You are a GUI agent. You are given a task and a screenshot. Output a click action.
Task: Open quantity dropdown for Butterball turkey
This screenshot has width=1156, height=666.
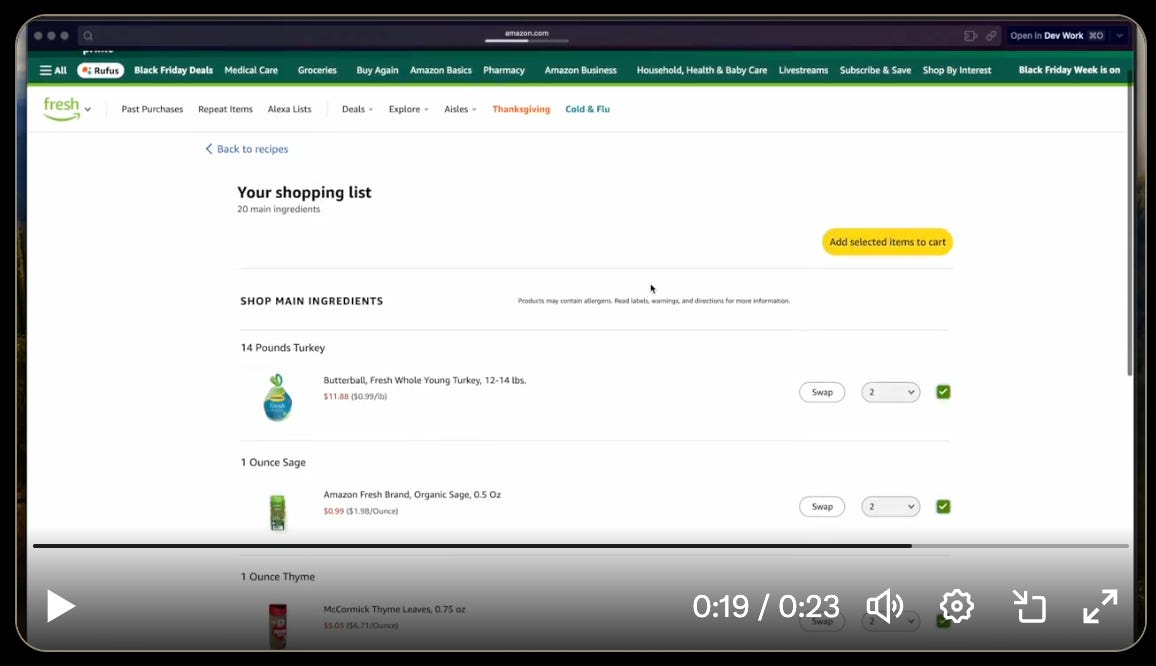tap(891, 392)
